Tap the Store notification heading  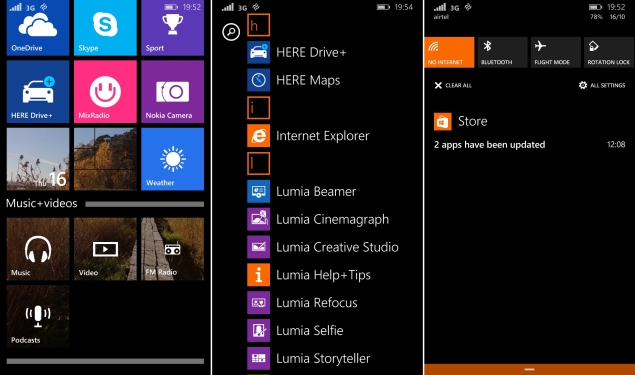coord(472,121)
